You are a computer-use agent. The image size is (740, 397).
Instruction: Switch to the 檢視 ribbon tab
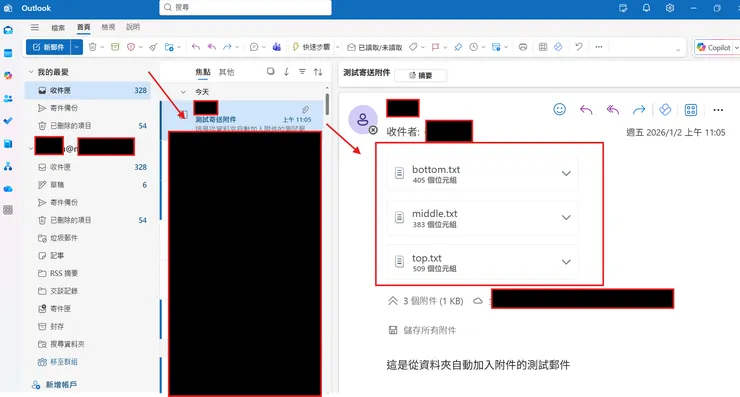click(x=108, y=27)
